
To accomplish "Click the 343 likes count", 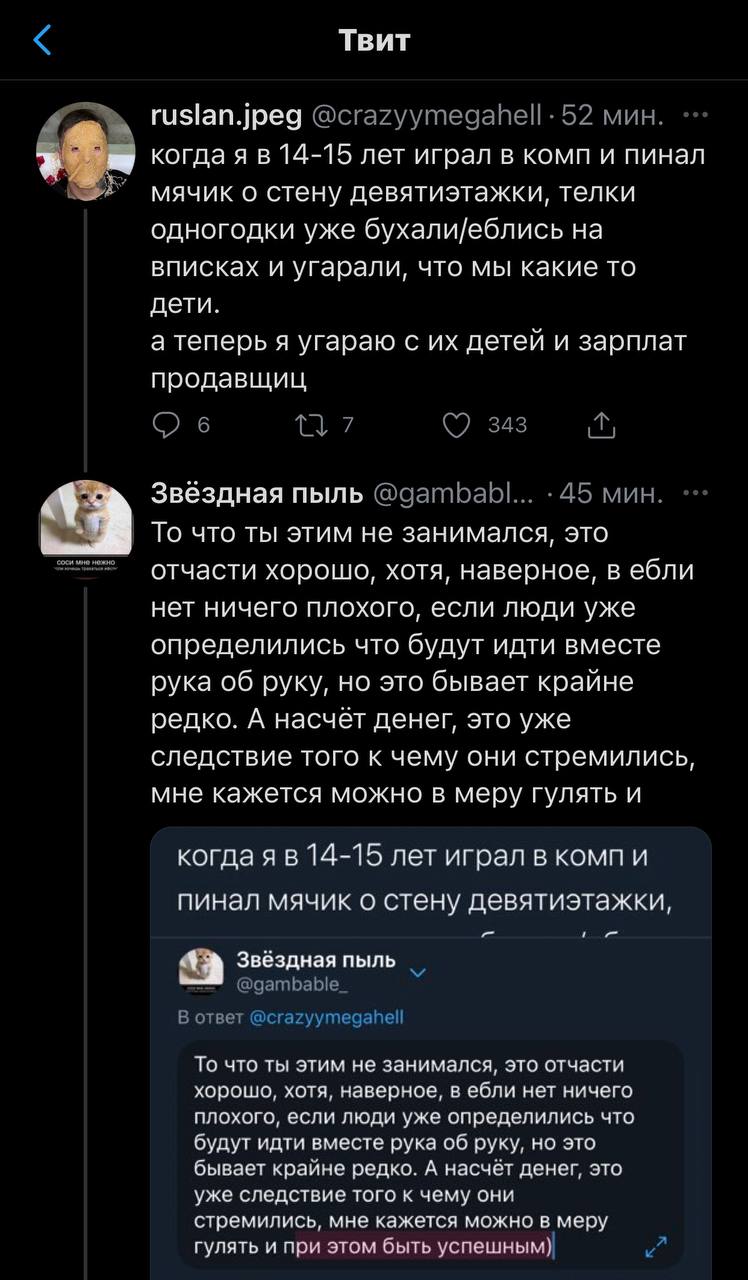I will [507, 425].
